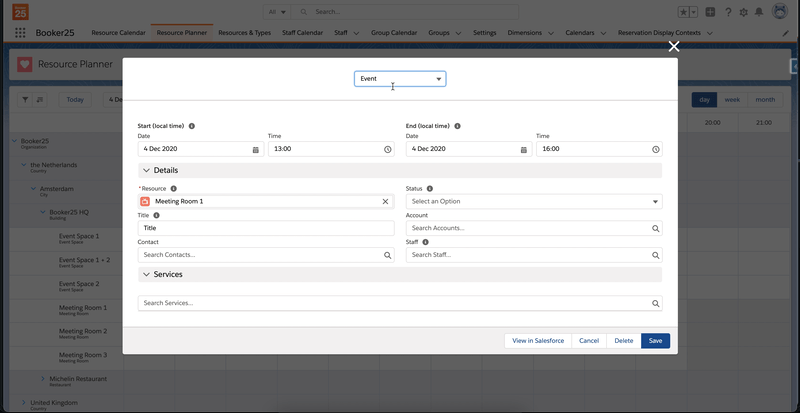Save the reservation

pyautogui.click(x=655, y=340)
